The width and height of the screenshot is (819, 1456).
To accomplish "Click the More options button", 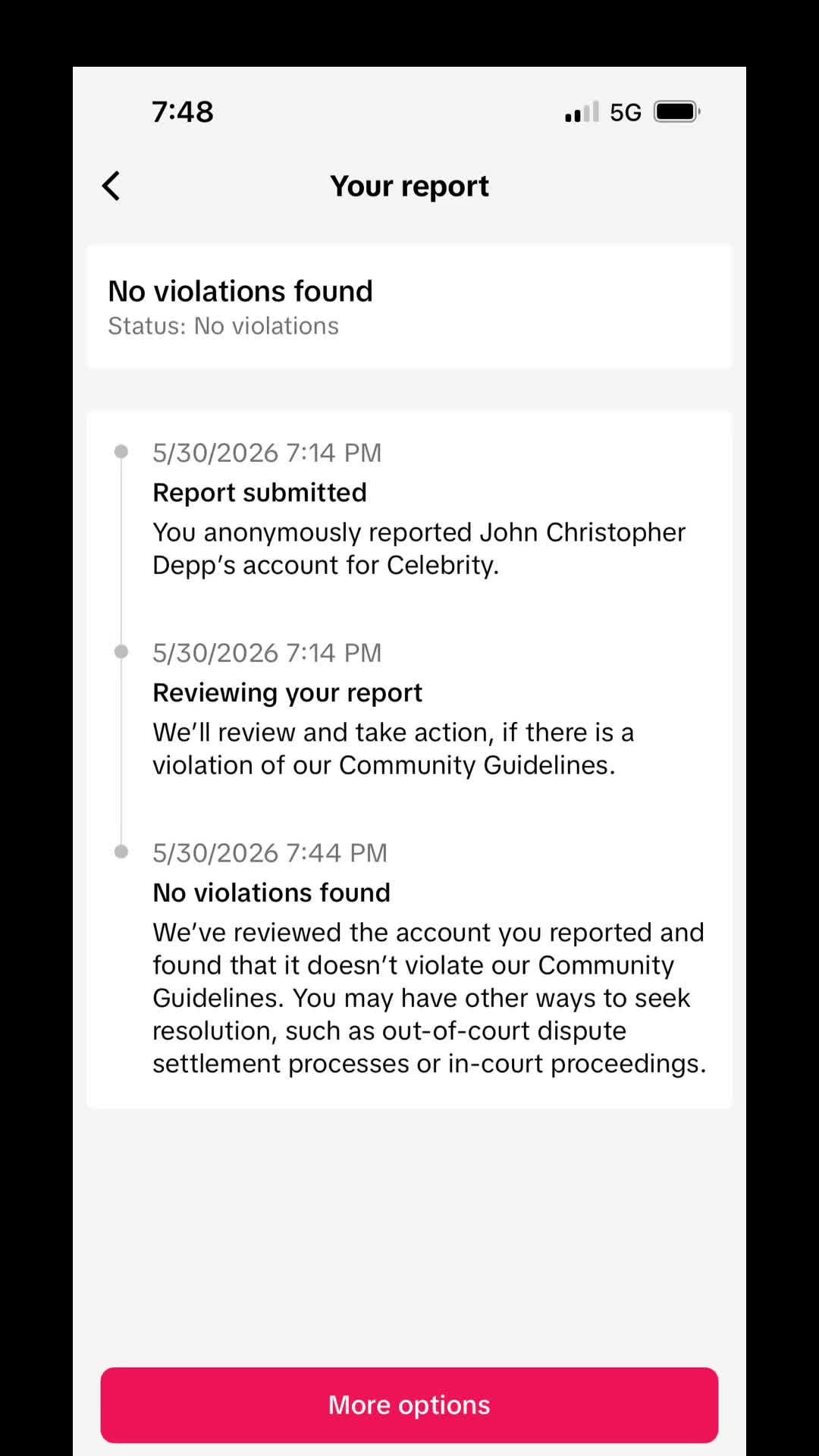I will coord(409,1404).
